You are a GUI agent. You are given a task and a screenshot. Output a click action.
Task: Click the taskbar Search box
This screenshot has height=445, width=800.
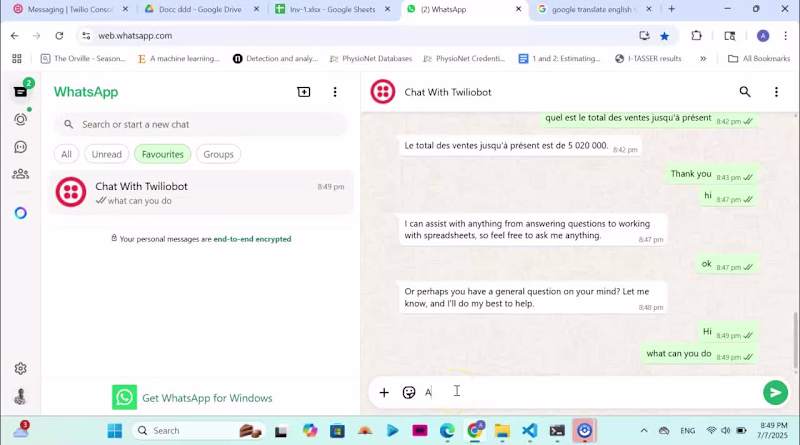(199, 431)
